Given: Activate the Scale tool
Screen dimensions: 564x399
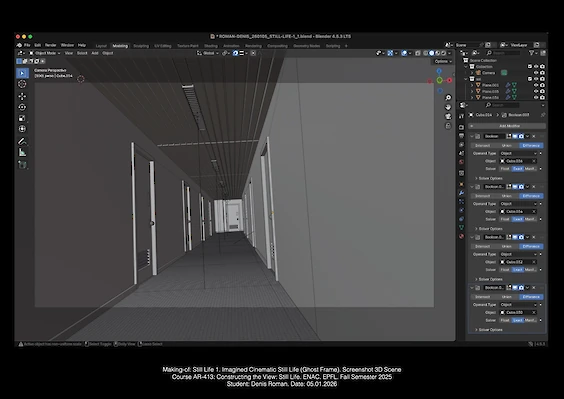Looking at the screenshot, I should [x=22, y=118].
